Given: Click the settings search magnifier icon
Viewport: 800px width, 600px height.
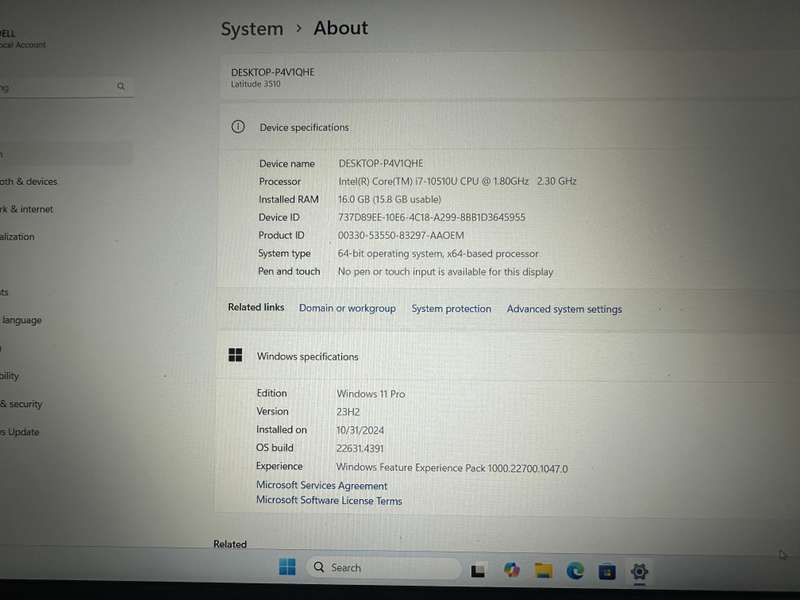Looking at the screenshot, I should click(121, 86).
